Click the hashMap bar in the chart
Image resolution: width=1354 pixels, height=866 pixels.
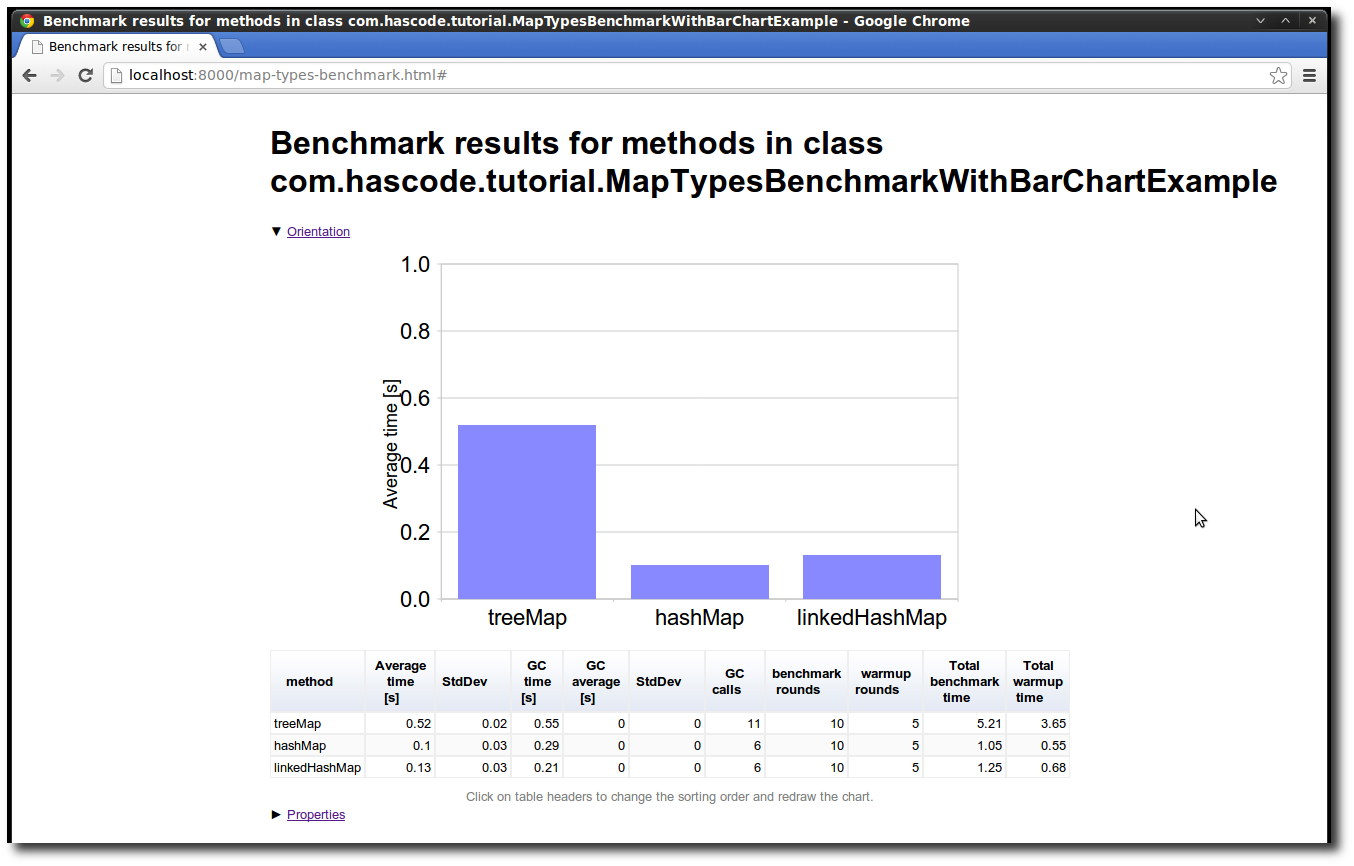coord(700,582)
